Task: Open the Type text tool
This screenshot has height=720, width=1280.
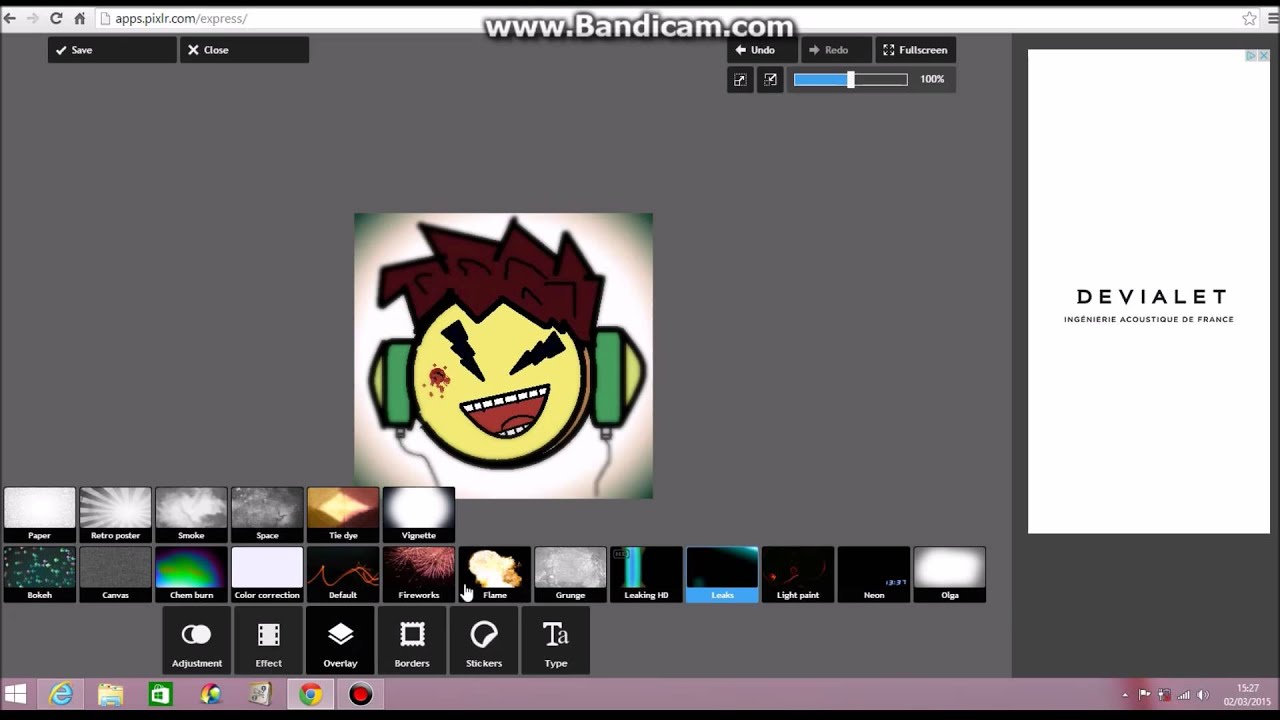Action: (x=556, y=641)
